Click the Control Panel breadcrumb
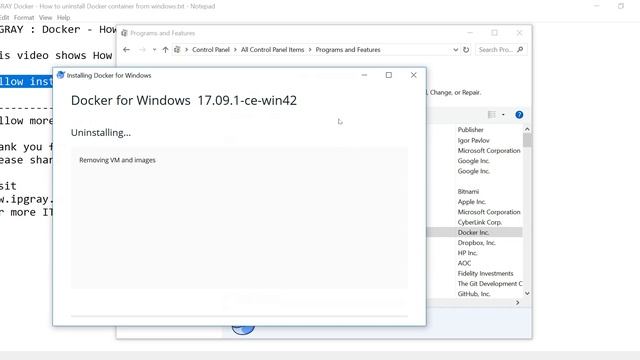640x360 pixels. pyautogui.click(x=211, y=49)
